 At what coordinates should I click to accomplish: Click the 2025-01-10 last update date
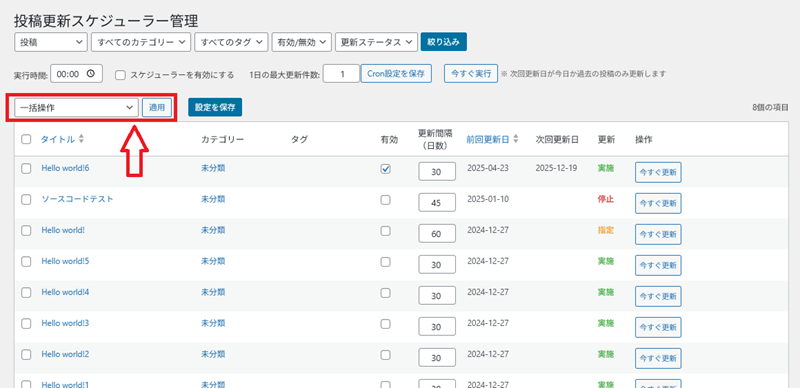[488, 199]
